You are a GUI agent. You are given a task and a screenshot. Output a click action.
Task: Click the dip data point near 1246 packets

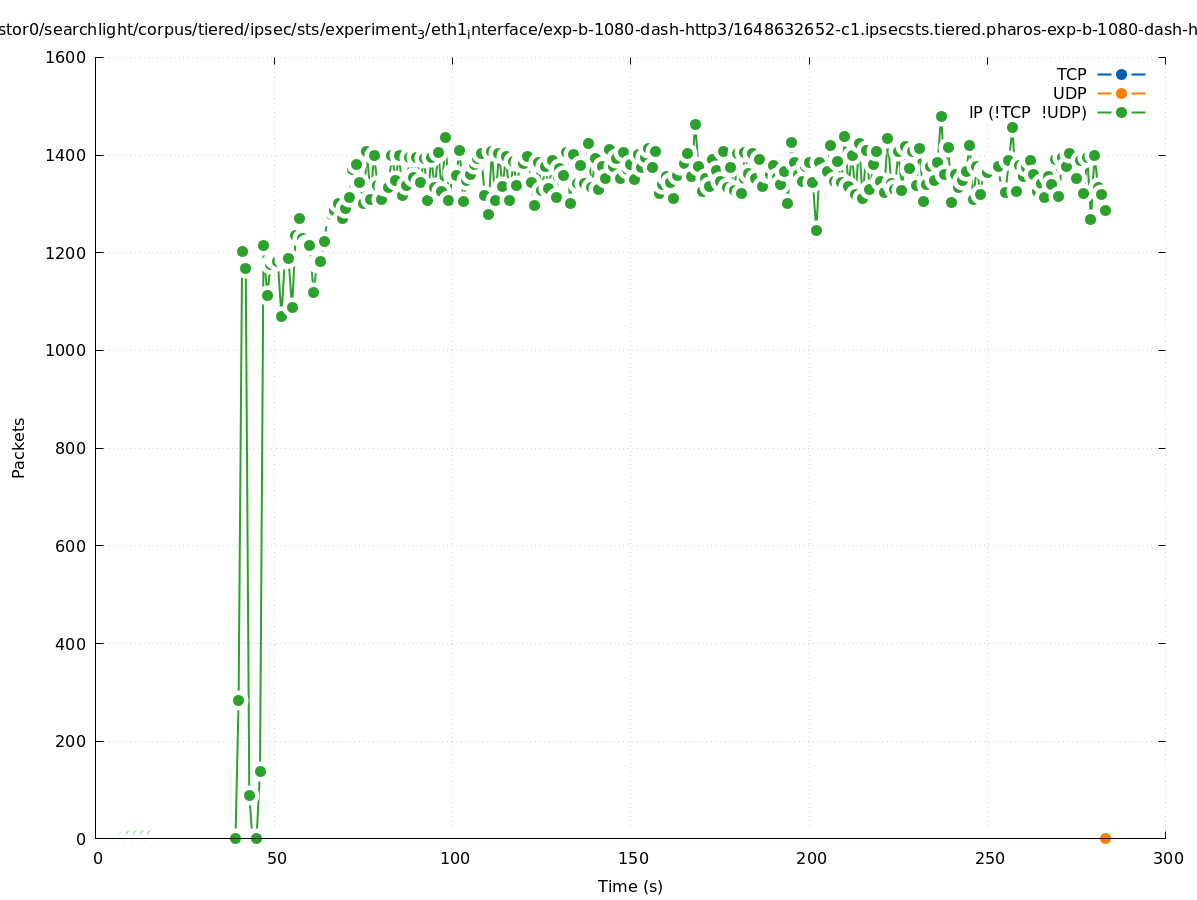[x=816, y=230]
